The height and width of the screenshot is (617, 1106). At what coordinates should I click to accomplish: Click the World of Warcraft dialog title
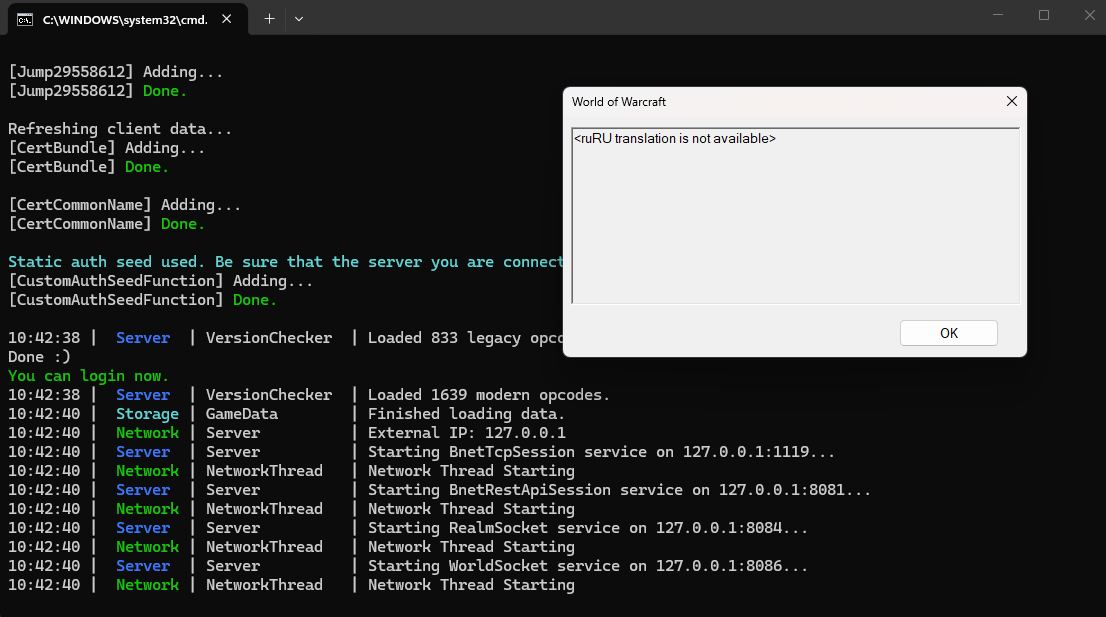coord(619,102)
